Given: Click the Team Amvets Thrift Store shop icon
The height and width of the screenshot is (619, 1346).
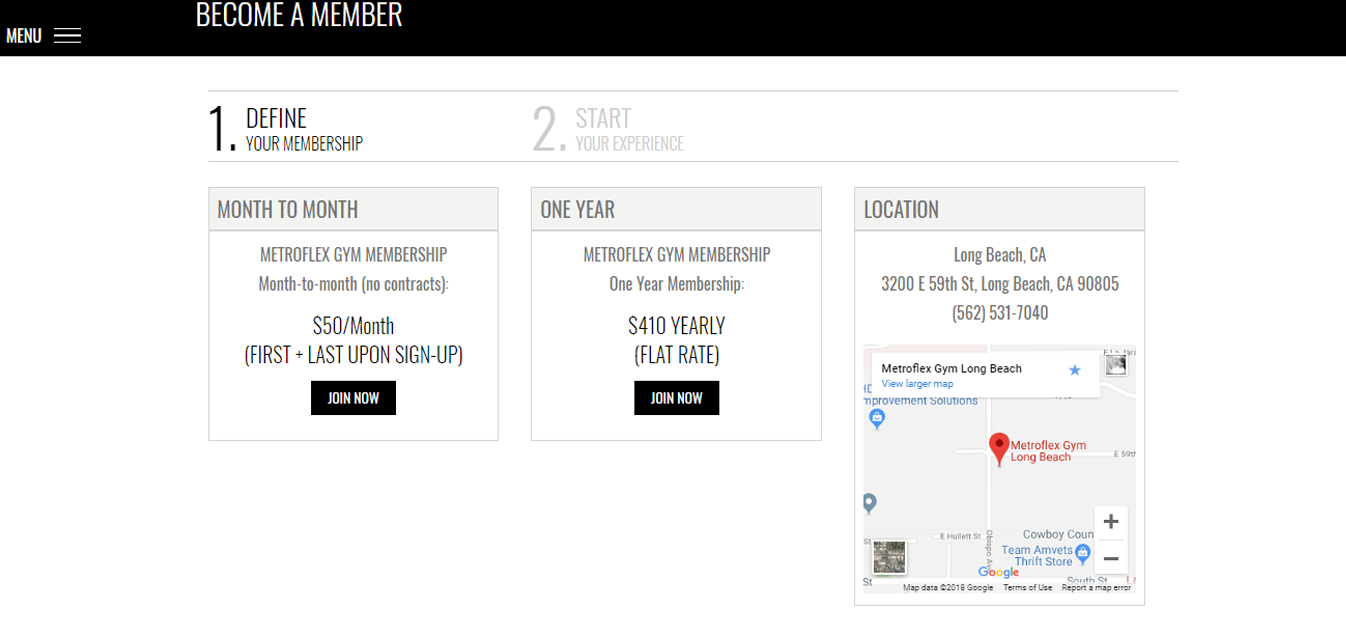Looking at the screenshot, I should point(1082,551).
